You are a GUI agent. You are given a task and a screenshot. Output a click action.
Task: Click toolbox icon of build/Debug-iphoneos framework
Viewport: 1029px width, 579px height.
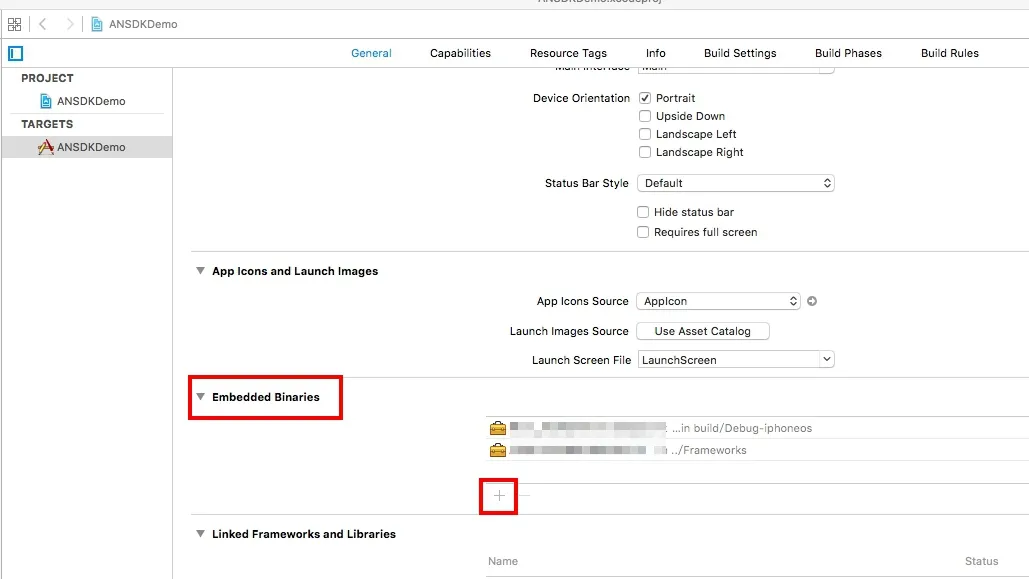[498, 428]
